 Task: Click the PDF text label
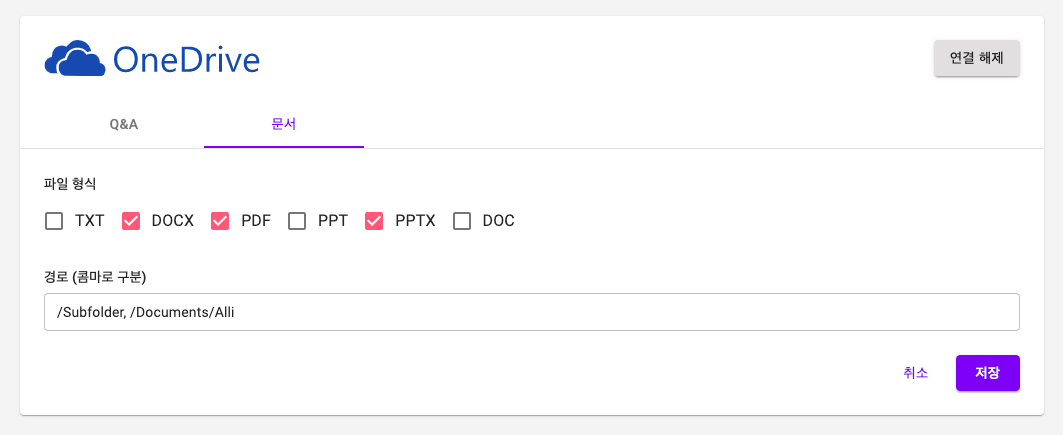click(x=256, y=221)
